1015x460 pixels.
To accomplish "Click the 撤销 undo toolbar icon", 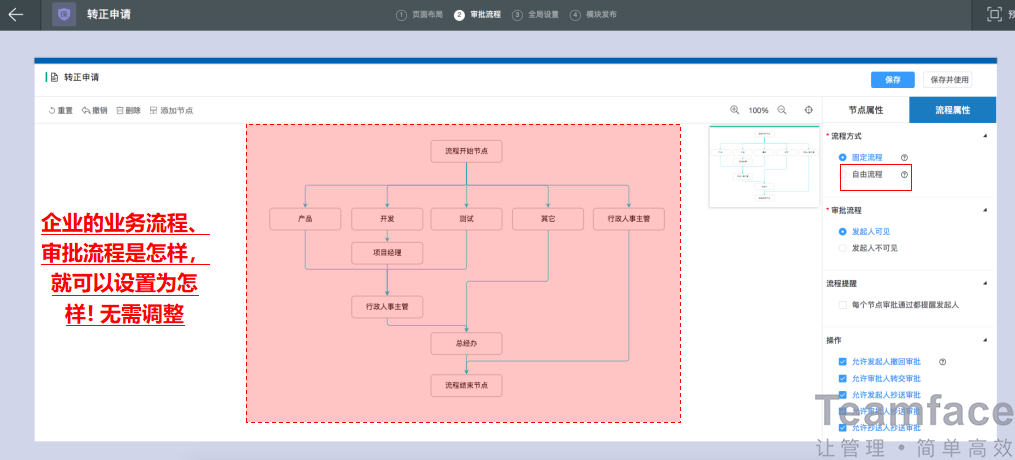I will pos(86,110).
